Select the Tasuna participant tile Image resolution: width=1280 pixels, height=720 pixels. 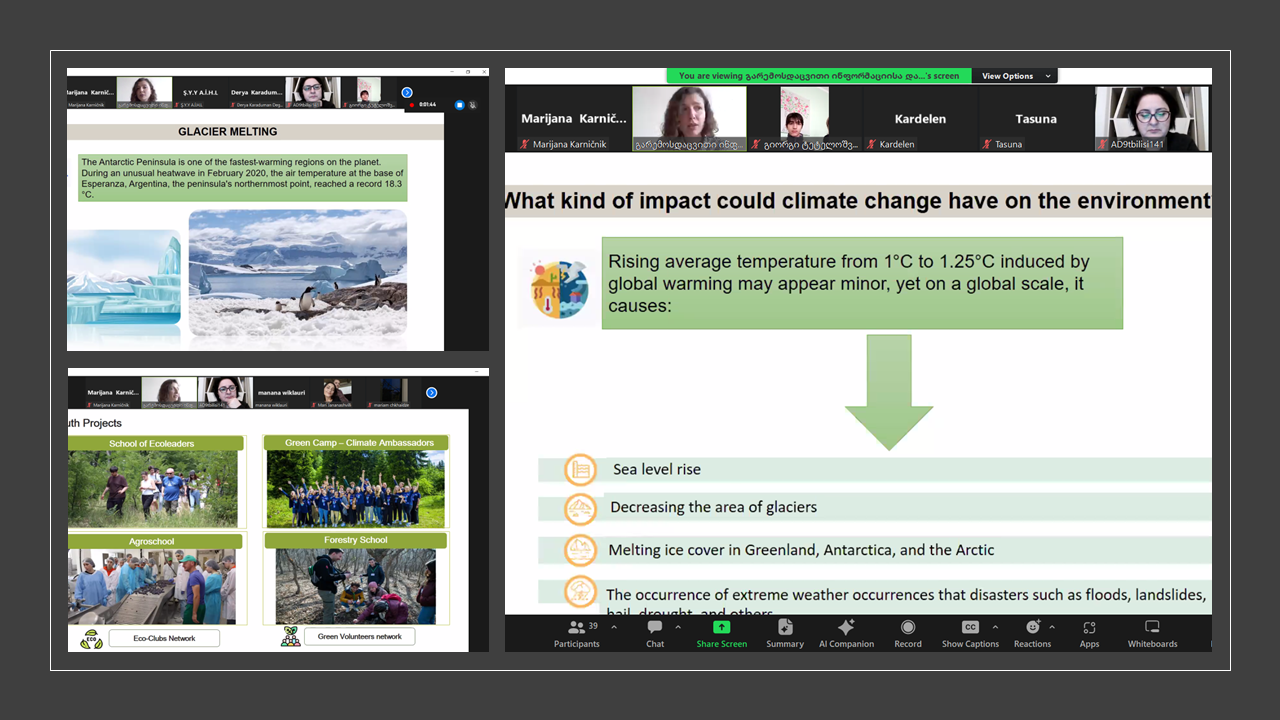pos(1036,119)
